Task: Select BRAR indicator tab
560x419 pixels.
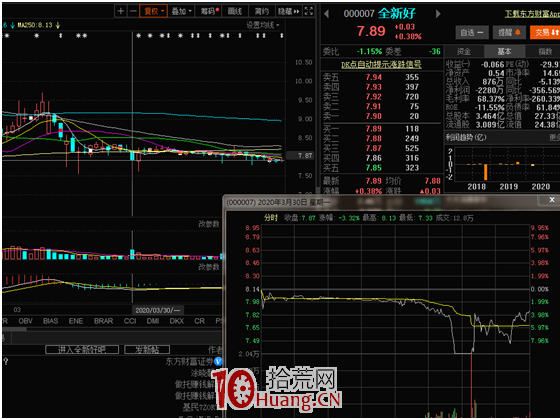Action: [x=103, y=321]
